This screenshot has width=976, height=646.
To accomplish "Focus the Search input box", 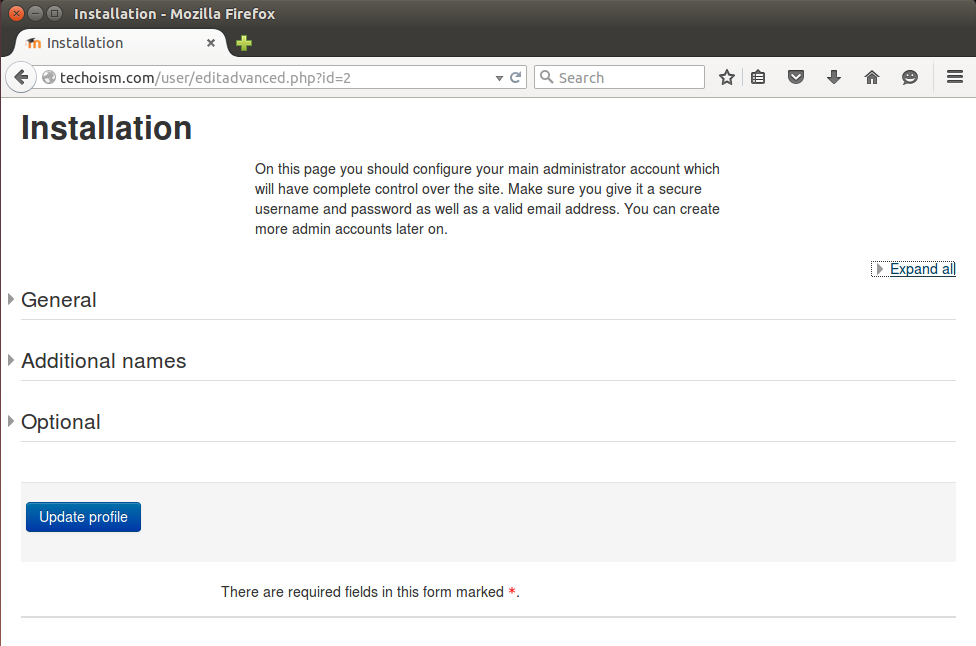I will point(619,77).
